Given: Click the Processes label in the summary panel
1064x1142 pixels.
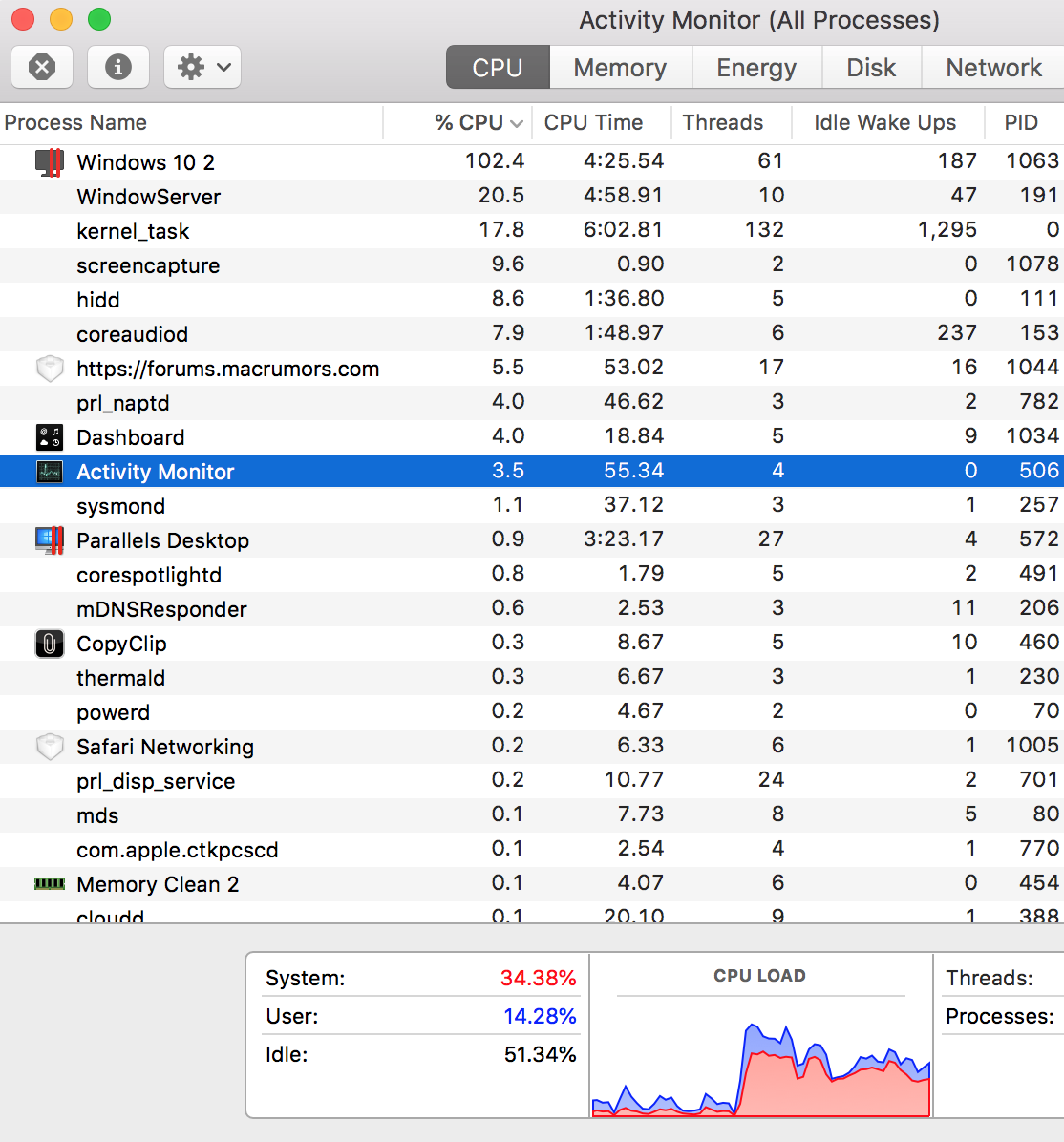Looking at the screenshot, I should pyautogui.click(x=1000, y=1016).
